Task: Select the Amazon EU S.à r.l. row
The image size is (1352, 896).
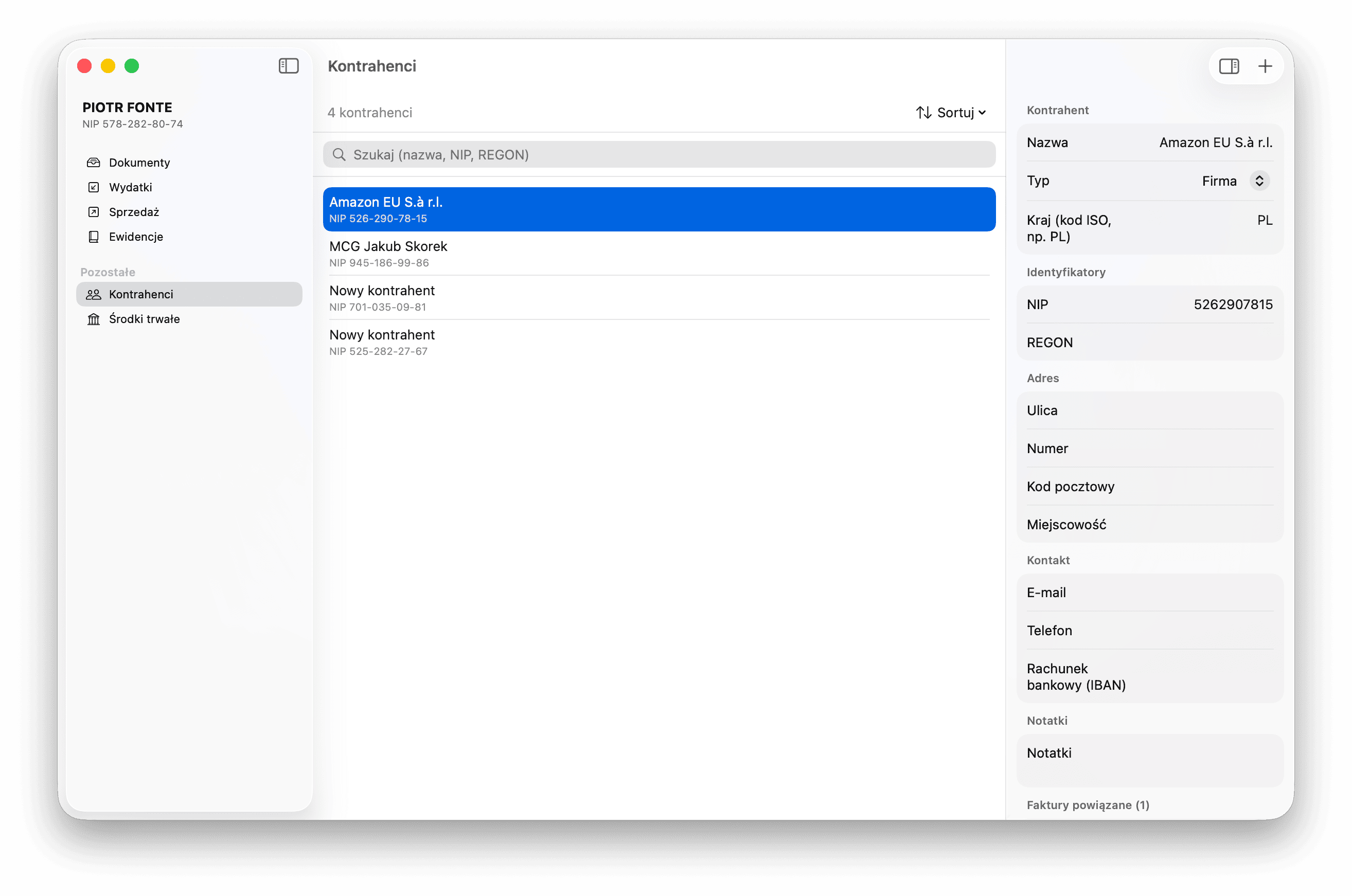Action: pos(659,209)
